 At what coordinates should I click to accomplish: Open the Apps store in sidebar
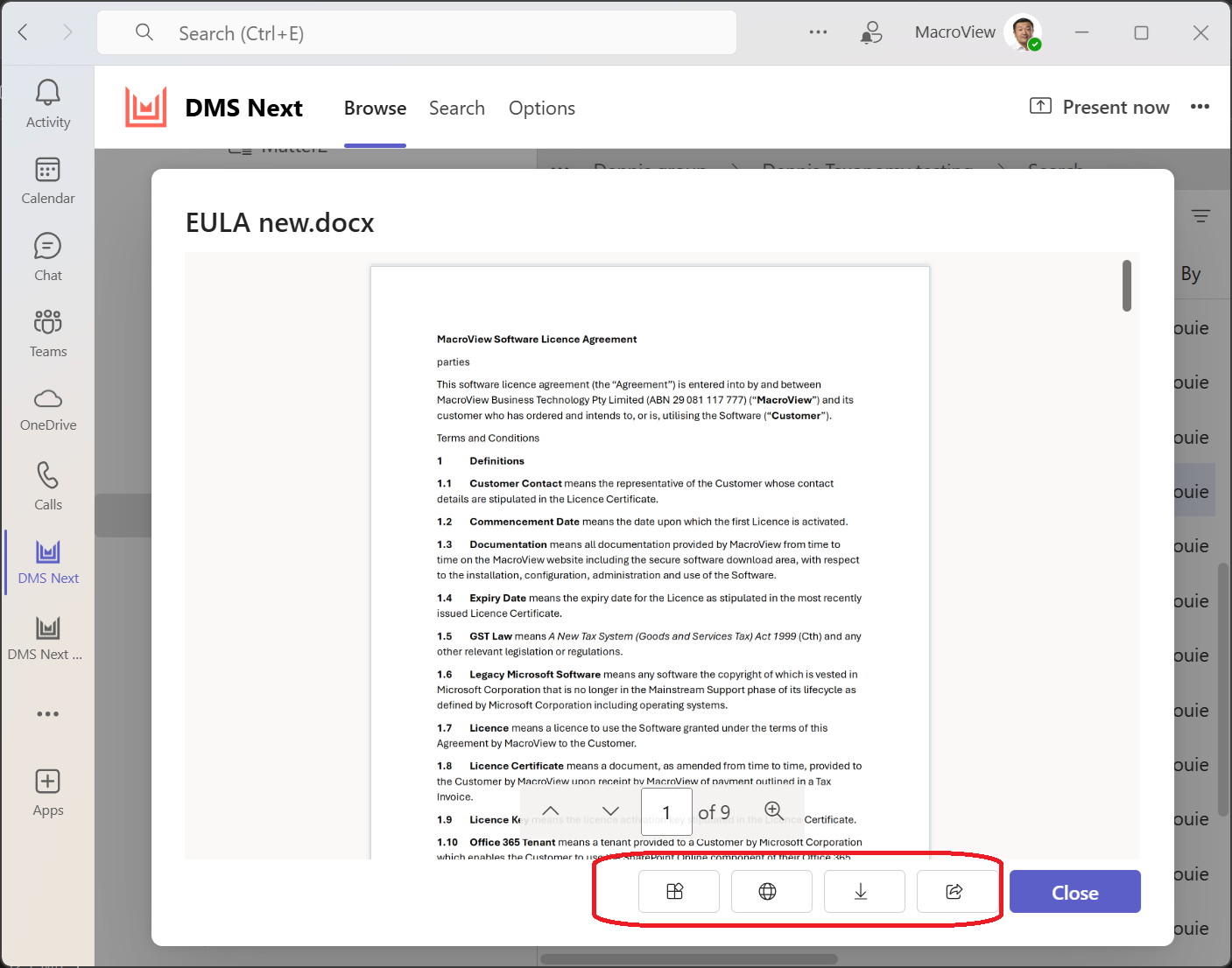point(48,793)
